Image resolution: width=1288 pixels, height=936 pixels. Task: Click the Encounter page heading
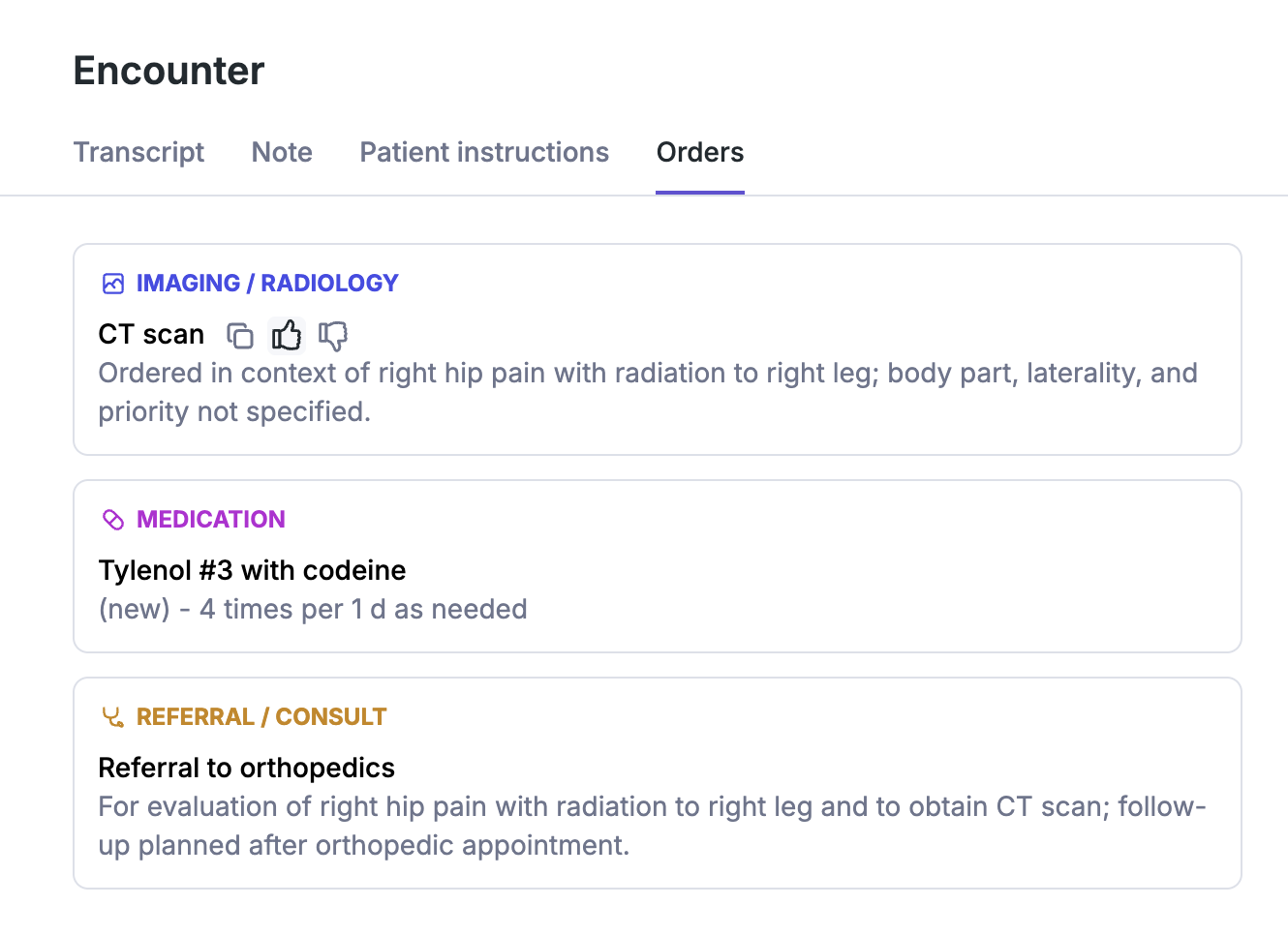[169, 71]
